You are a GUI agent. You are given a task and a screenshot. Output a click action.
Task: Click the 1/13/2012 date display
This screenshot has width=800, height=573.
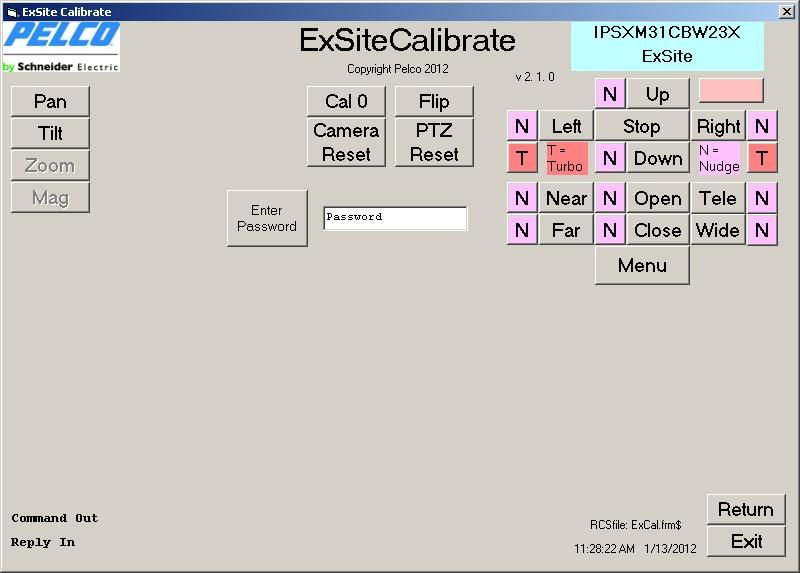[x=670, y=549]
